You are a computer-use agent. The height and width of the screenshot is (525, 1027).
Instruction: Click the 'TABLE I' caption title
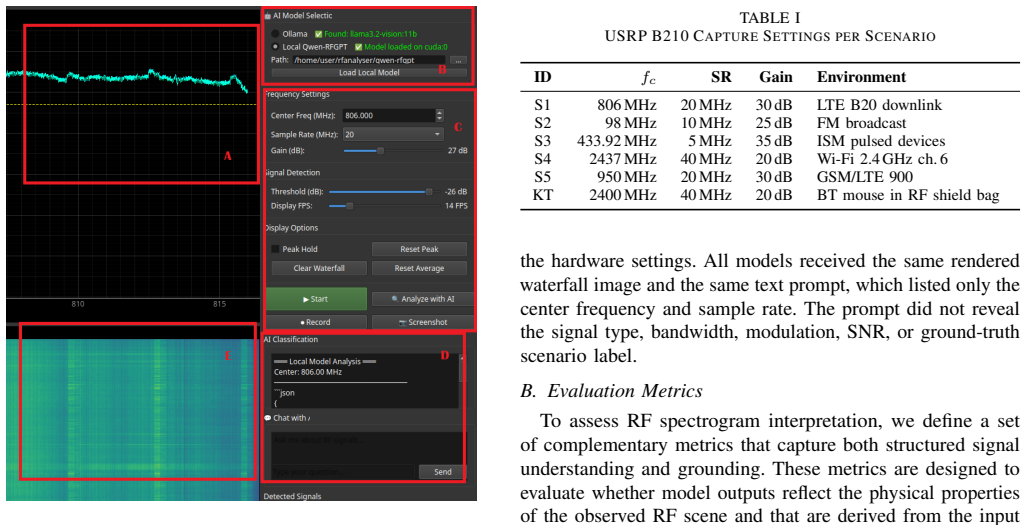click(770, 18)
